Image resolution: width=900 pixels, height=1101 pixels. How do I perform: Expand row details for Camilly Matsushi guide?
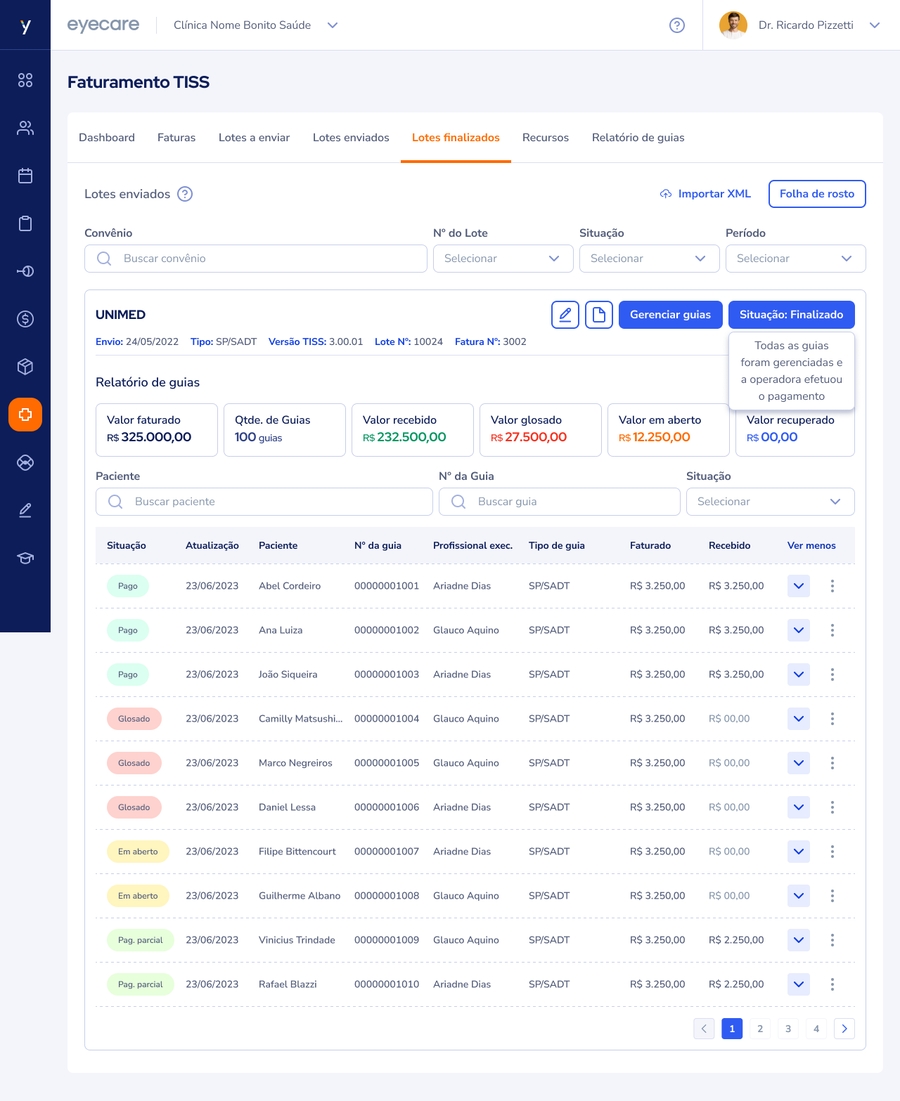[x=798, y=719]
